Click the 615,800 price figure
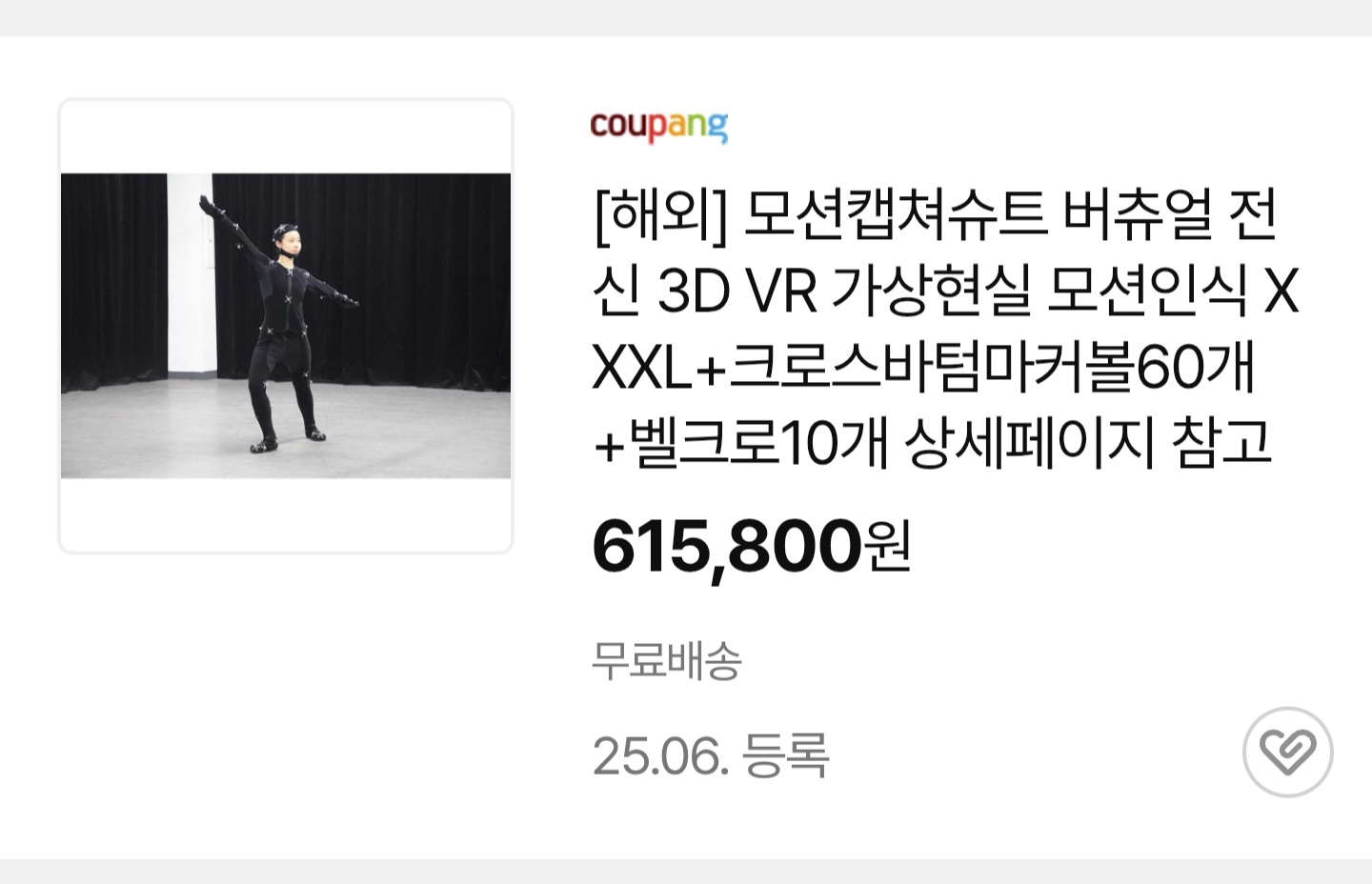The width and height of the screenshot is (1372, 884). [x=727, y=547]
